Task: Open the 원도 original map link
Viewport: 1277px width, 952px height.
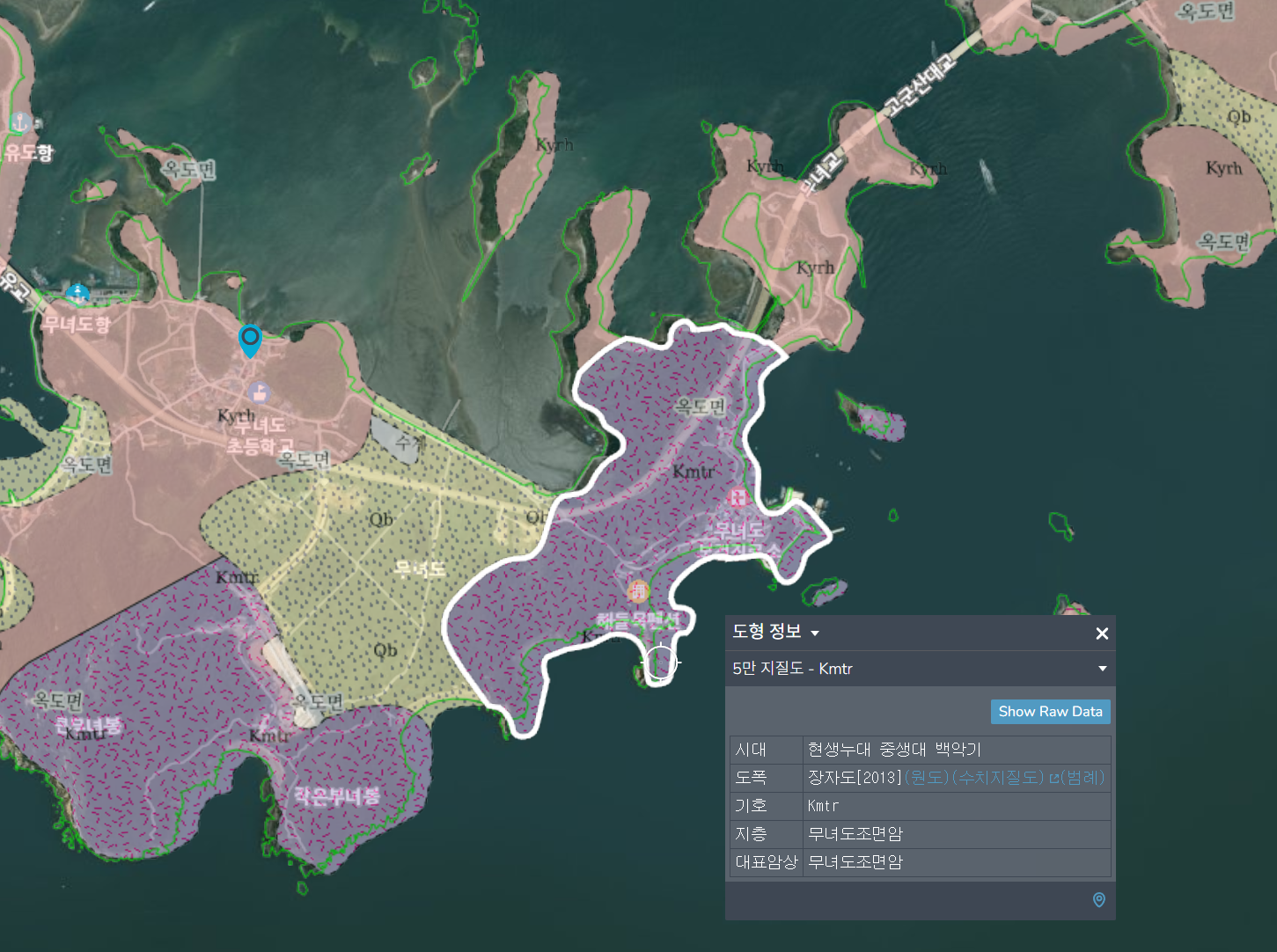Action: point(927,778)
